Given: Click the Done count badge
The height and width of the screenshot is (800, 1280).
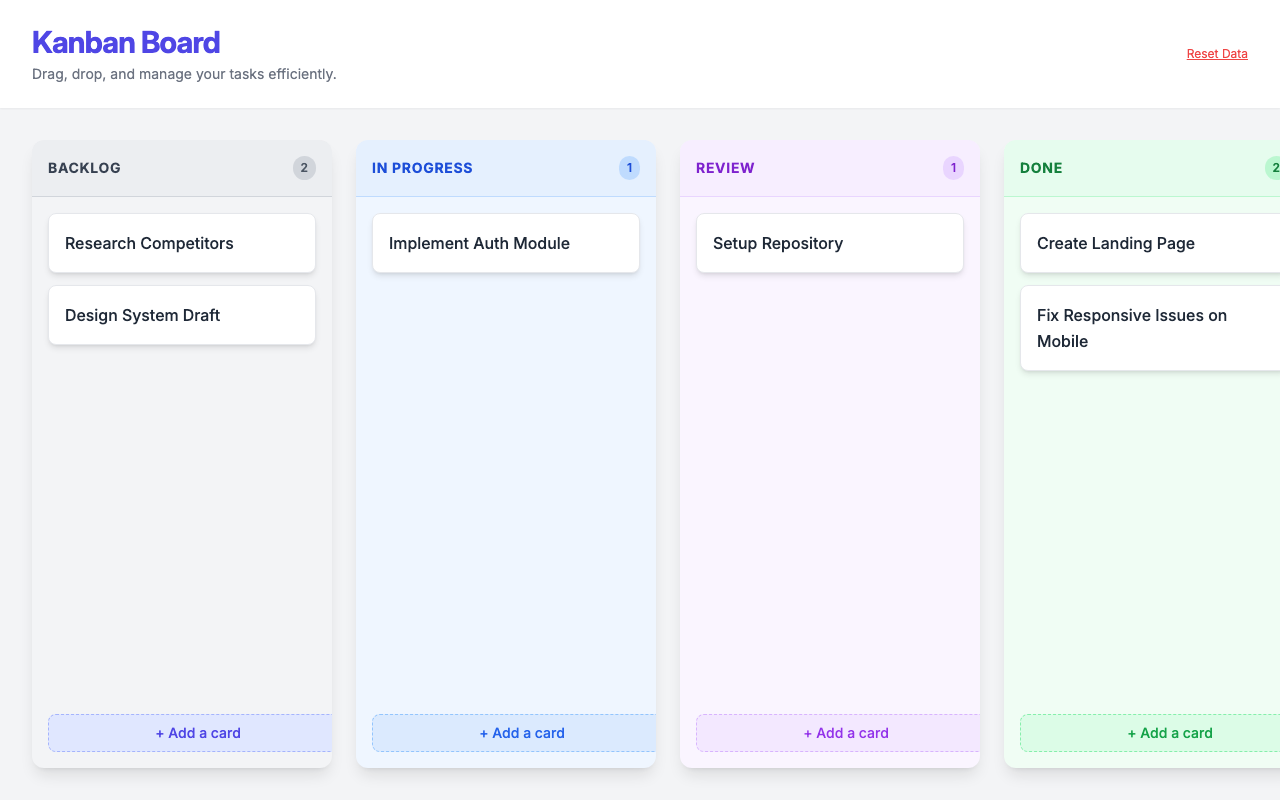Looking at the screenshot, I should click(x=1273, y=168).
